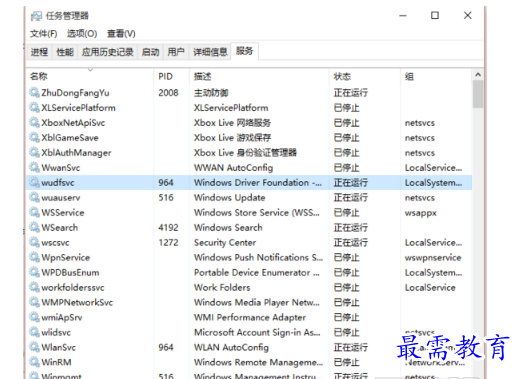Click the gear icon beside XLServicePlatform
Viewport: 518px width, 379px height.
[34, 107]
